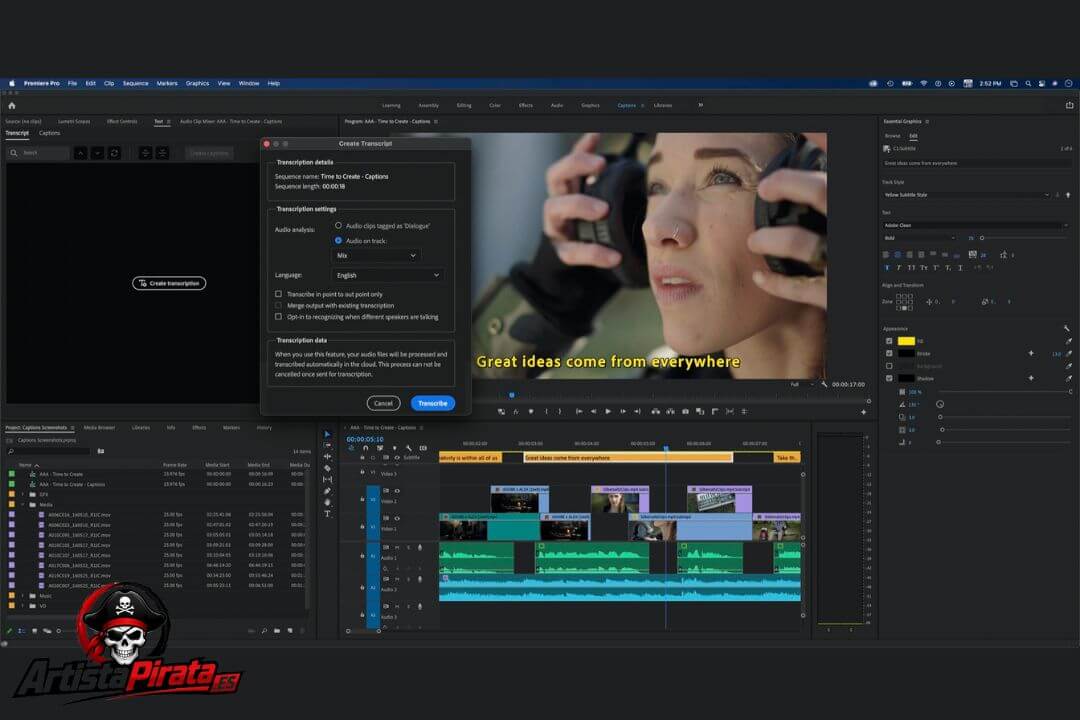Viewport: 1080px width, 720px height.
Task: Click the 'Create transcription' button
Action: coord(169,283)
